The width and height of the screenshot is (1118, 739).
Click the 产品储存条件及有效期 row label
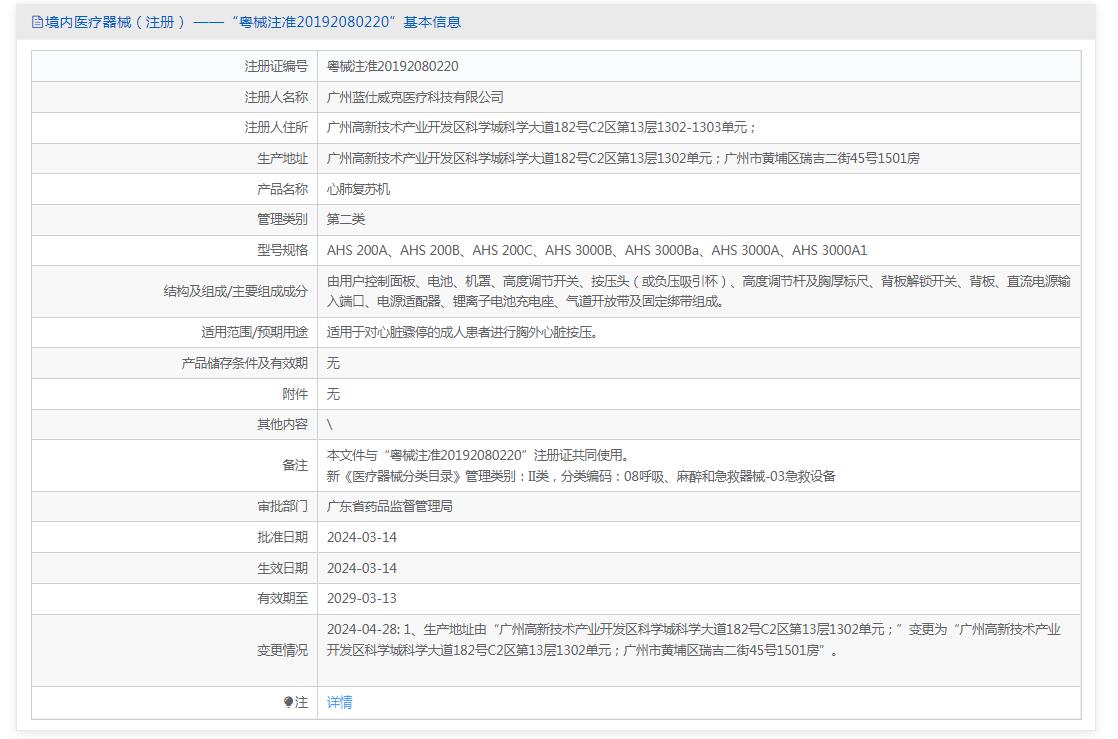(x=245, y=364)
